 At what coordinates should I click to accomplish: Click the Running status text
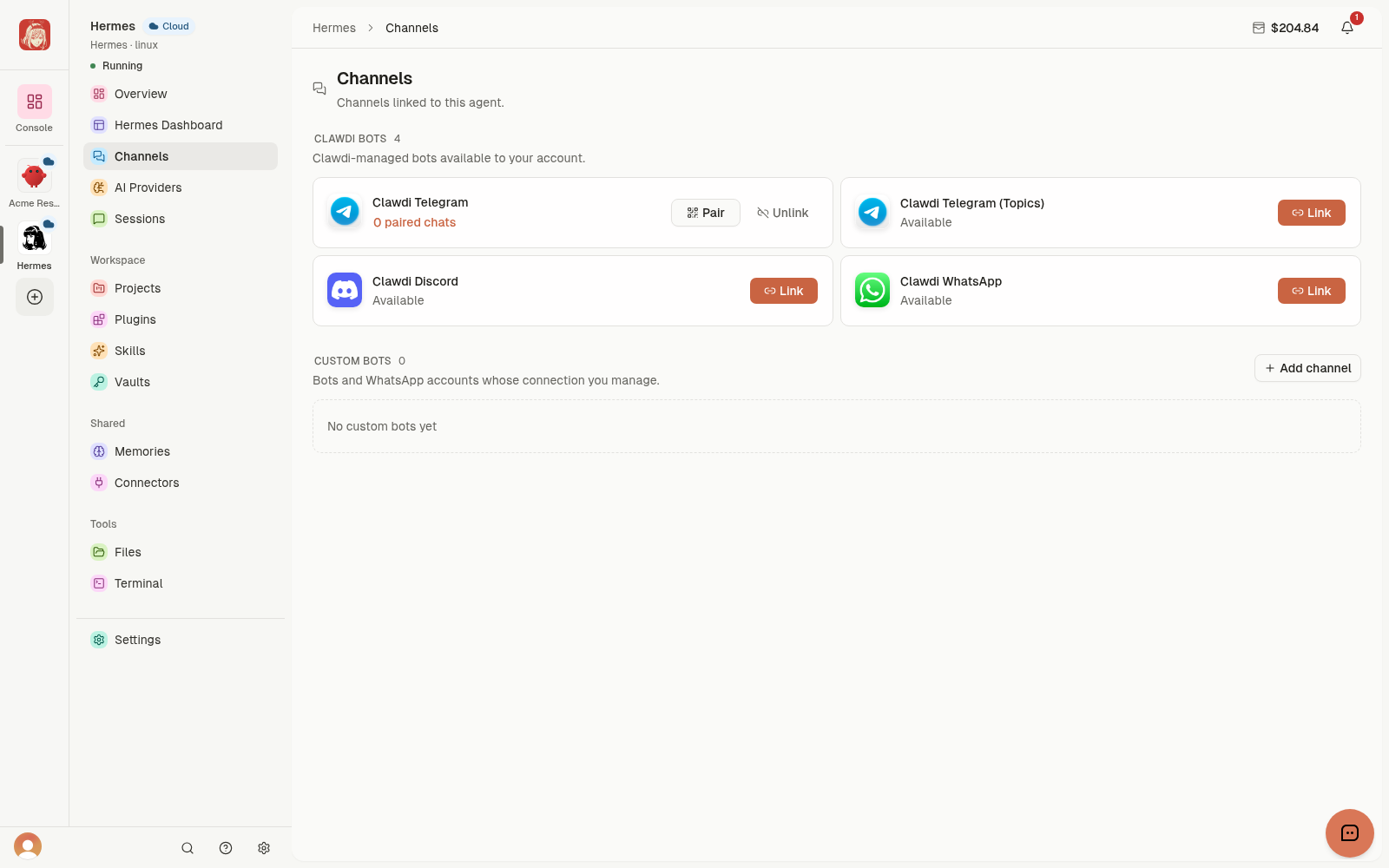pyautogui.click(x=122, y=66)
